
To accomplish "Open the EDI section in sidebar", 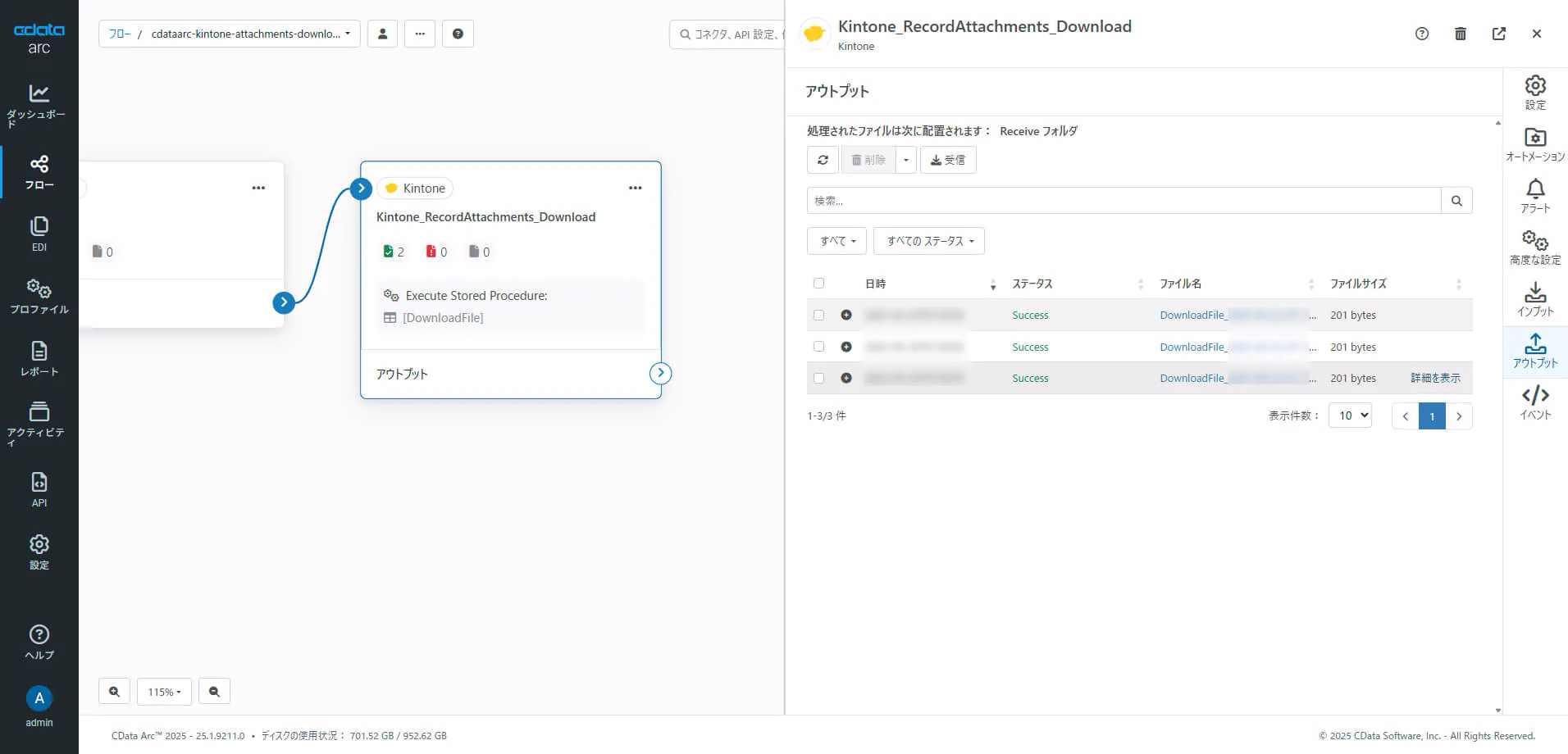I will (39, 234).
